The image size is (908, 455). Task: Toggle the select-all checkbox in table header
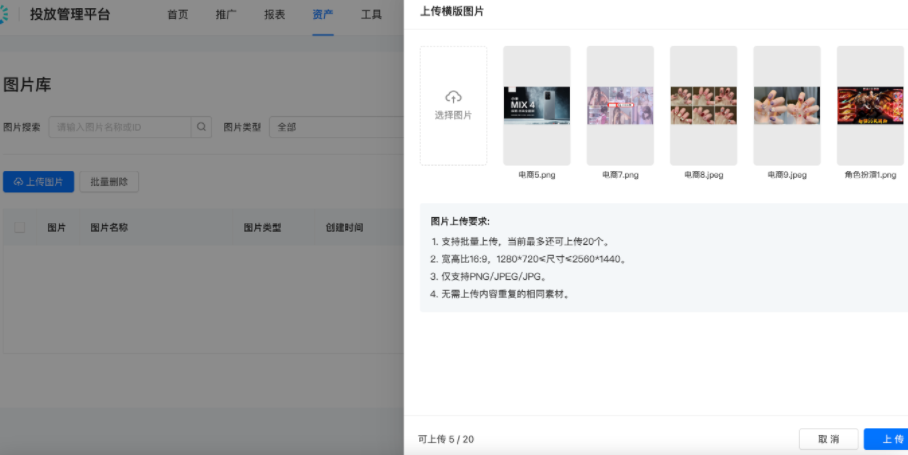[20, 228]
